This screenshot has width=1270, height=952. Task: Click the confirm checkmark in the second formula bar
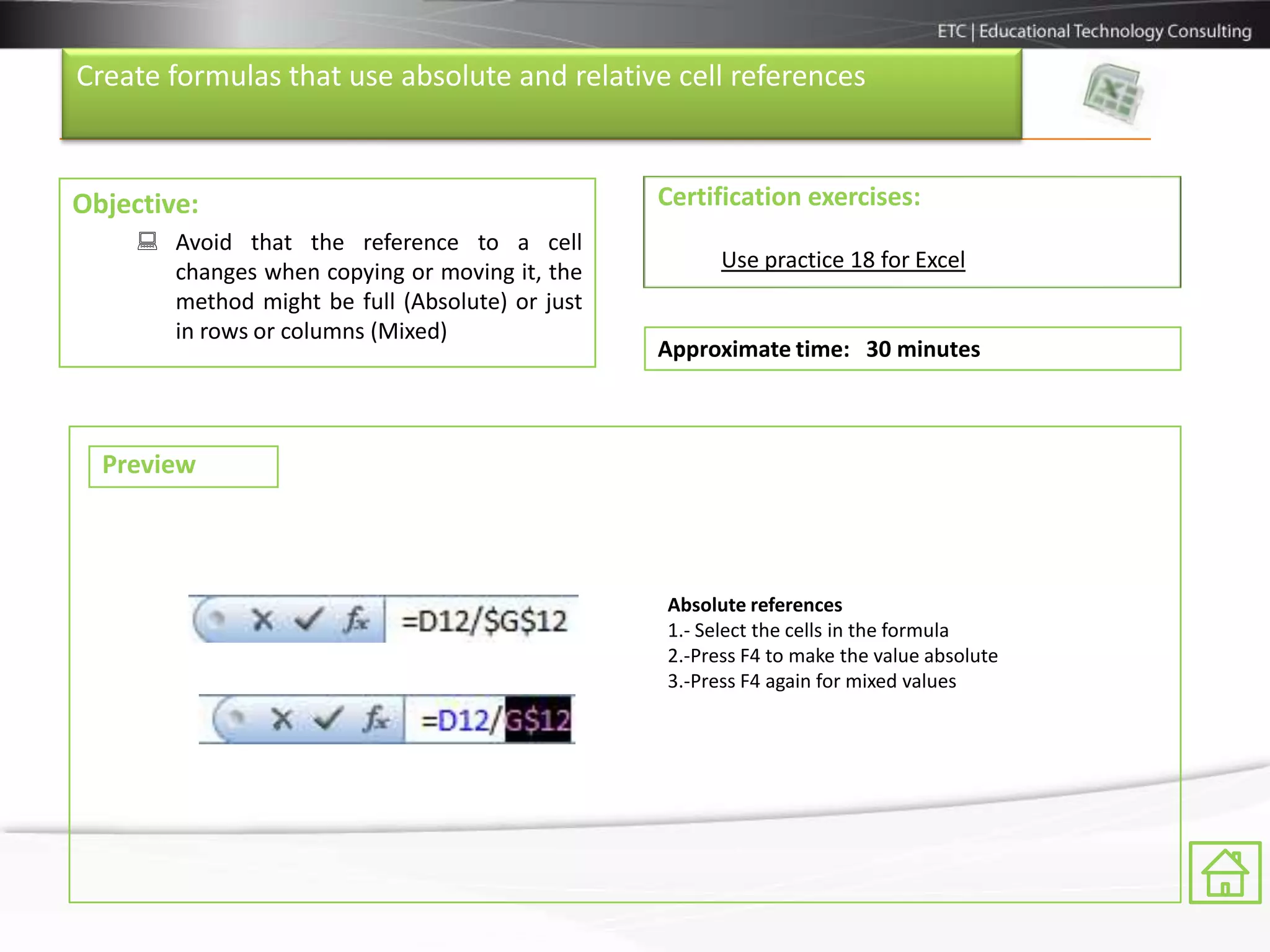pyautogui.click(x=328, y=719)
